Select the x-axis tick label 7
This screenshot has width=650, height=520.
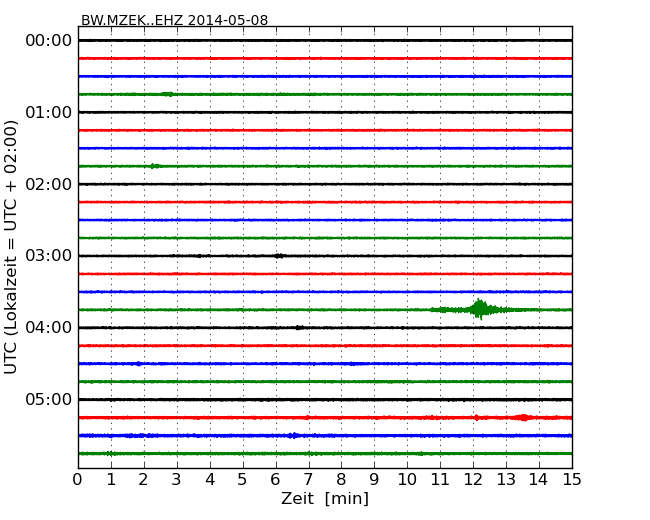308,479
